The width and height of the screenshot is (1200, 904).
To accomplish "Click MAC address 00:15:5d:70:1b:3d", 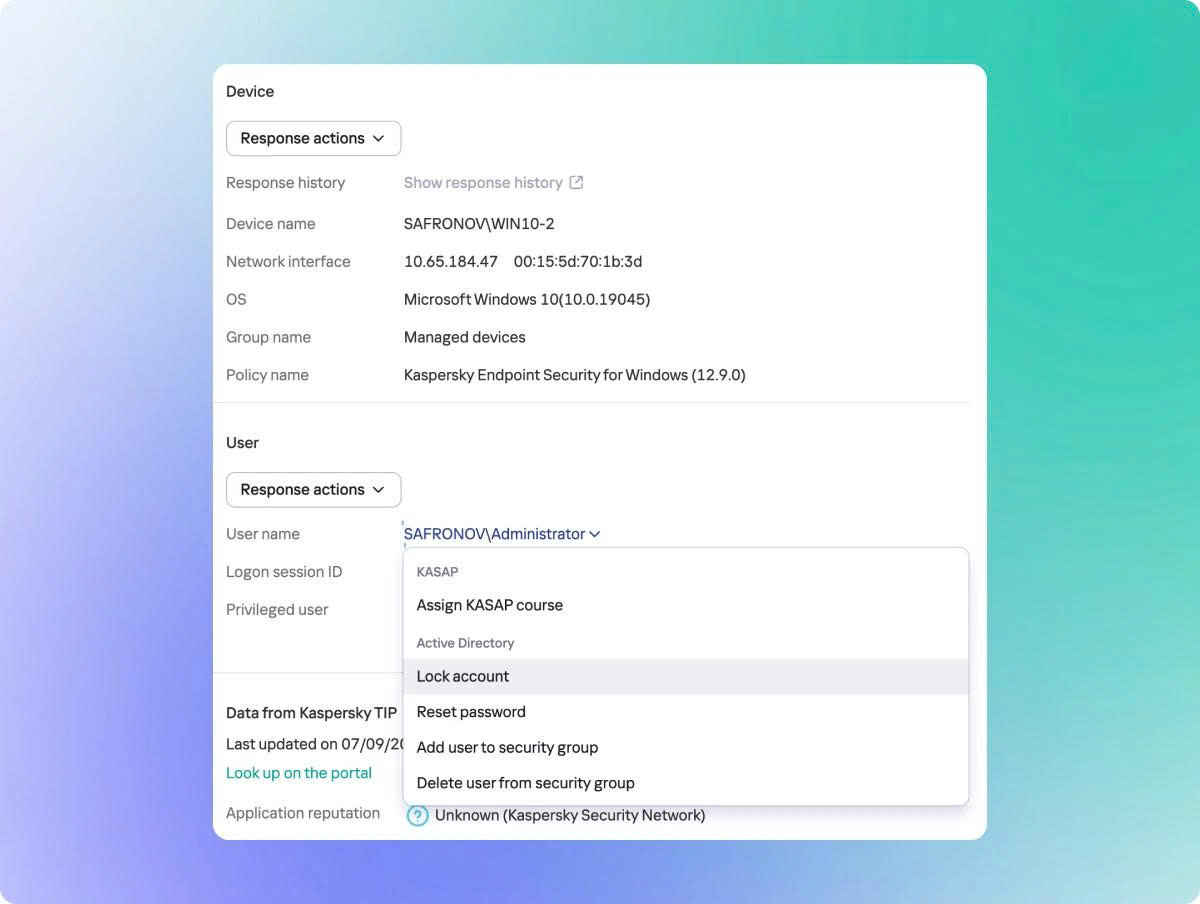I will tap(578, 262).
